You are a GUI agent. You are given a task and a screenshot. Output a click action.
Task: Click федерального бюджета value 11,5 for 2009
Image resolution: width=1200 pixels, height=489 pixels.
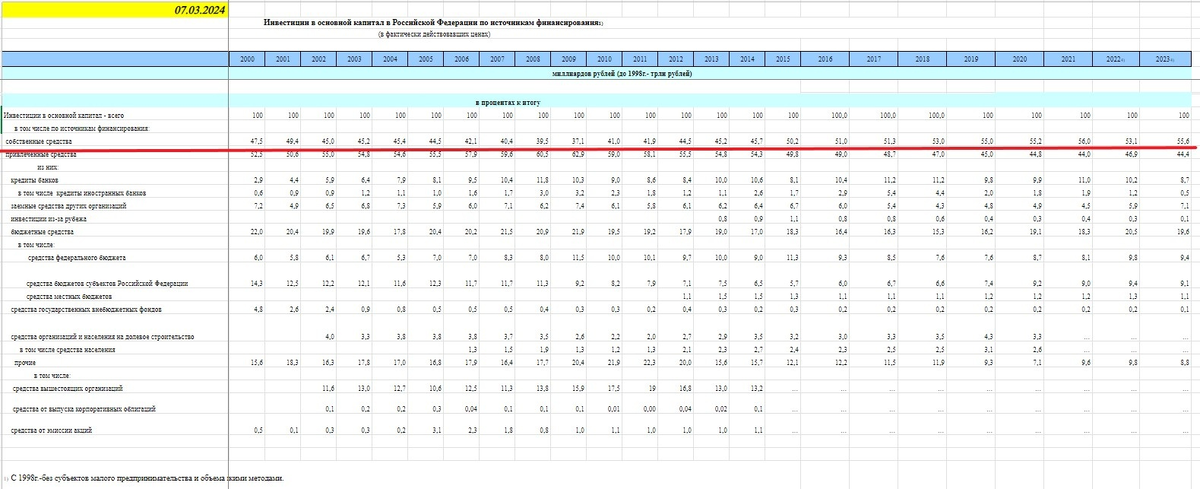pos(577,258)
